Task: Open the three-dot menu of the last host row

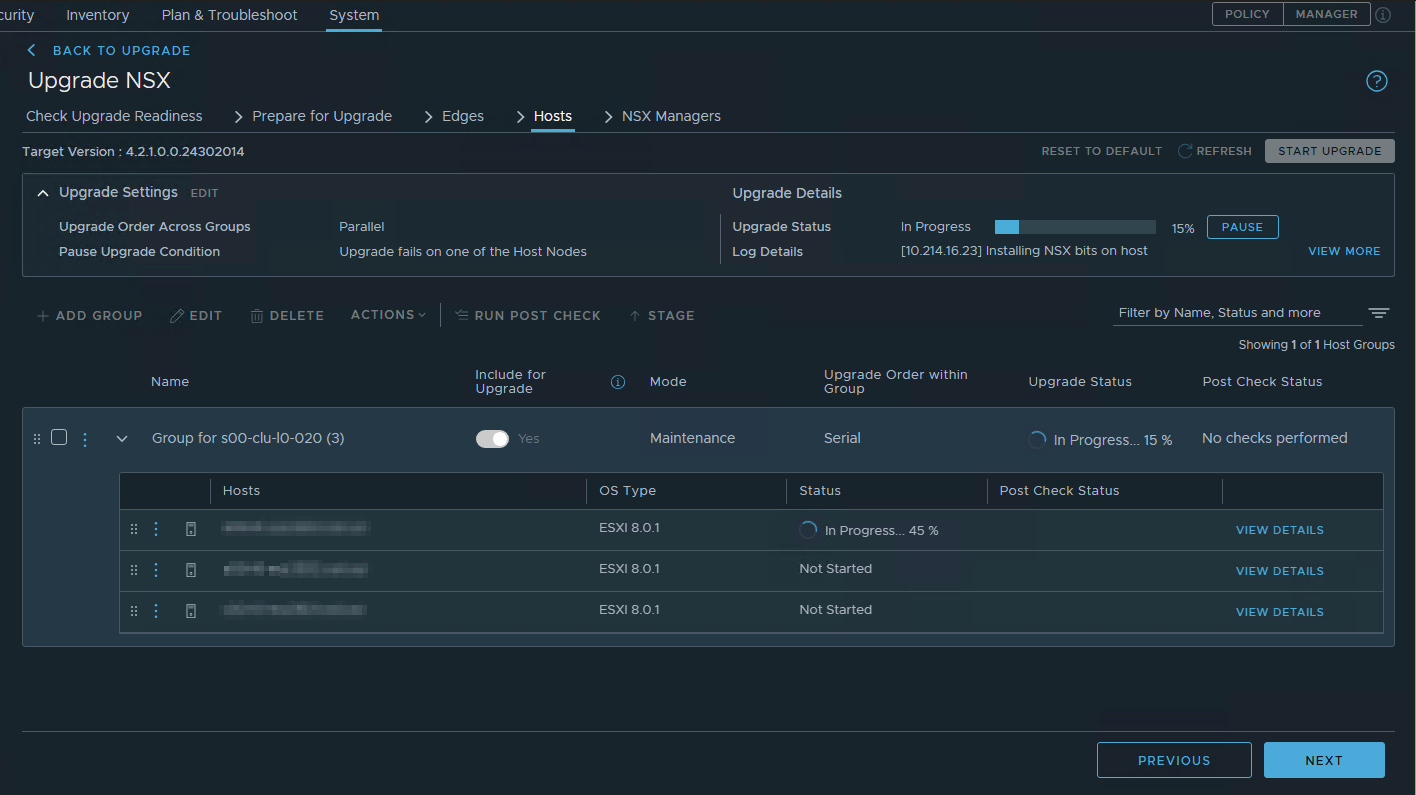Action: click(x=156, y=611)
